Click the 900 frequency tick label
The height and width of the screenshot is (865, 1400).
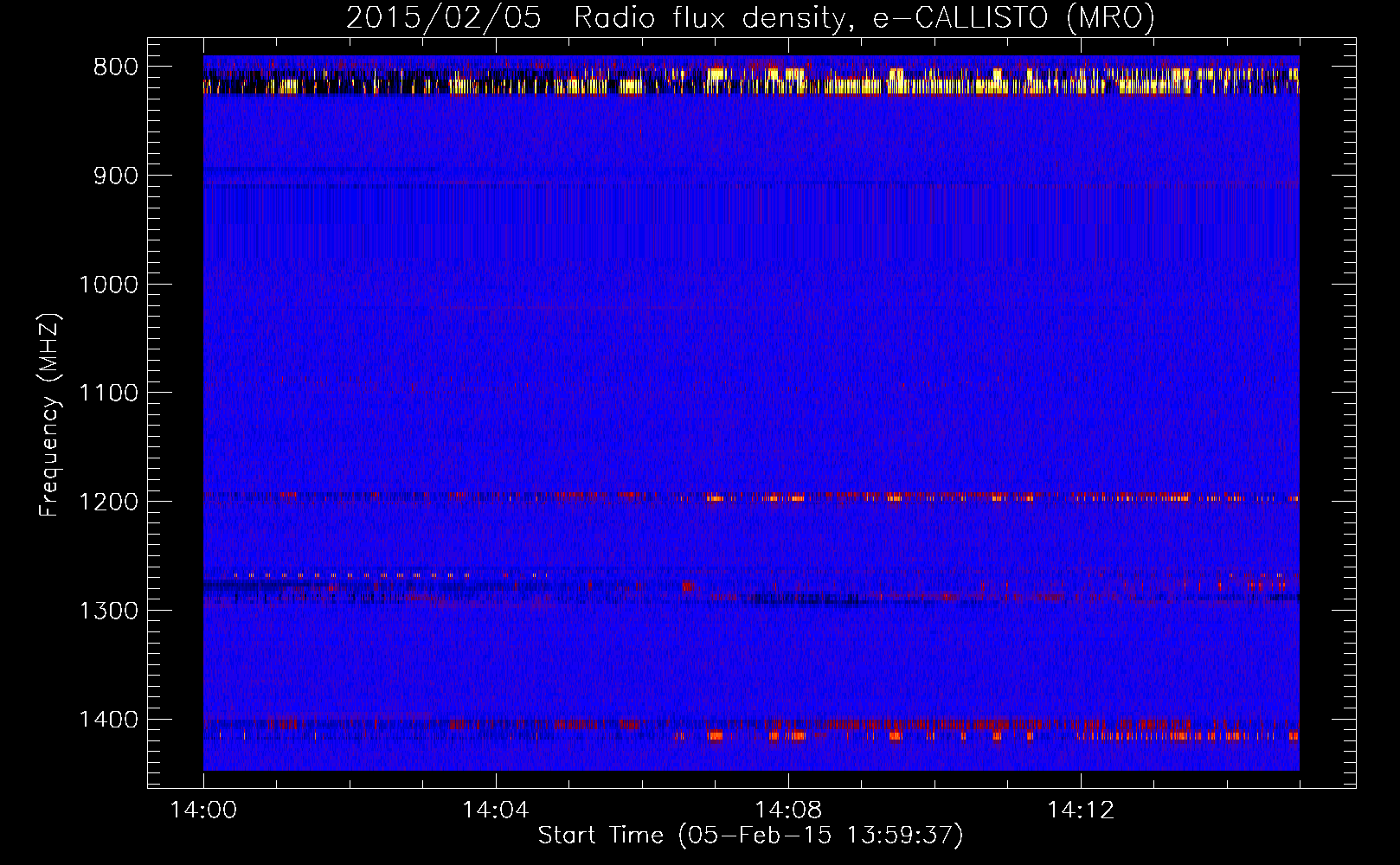[x=115, y=176]
